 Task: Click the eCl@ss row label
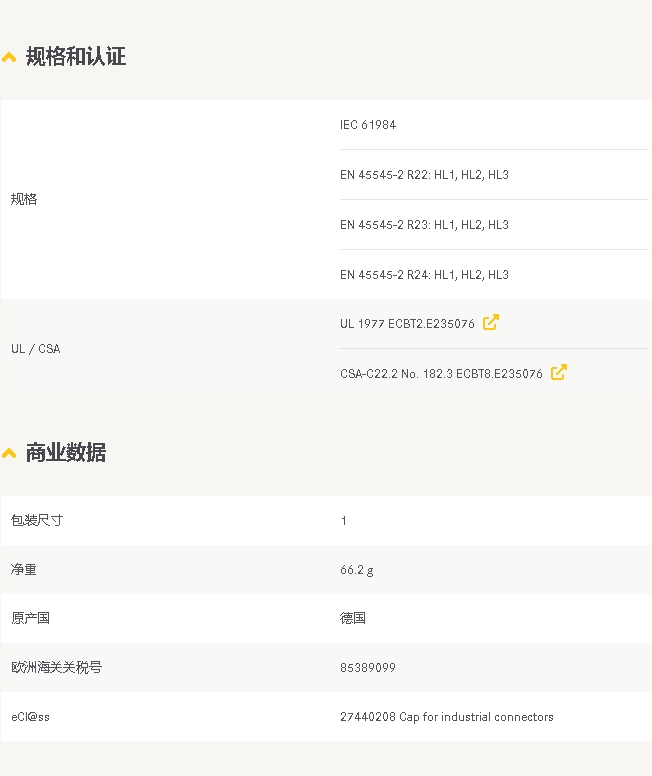(30, 717)
